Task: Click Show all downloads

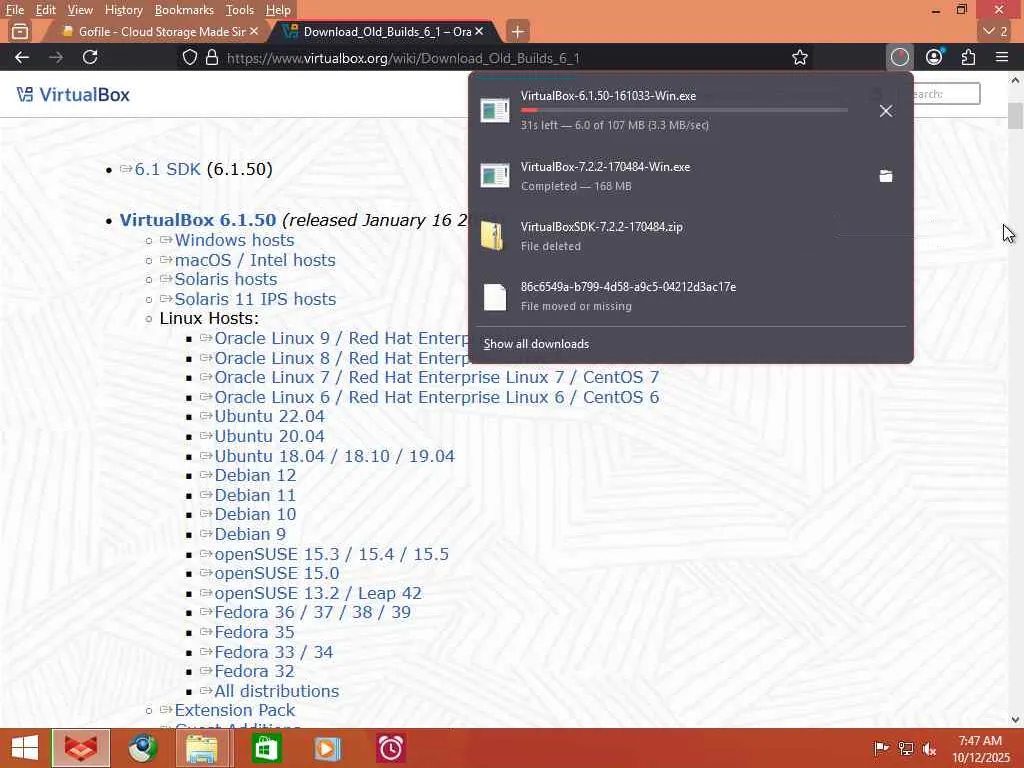Action: (x=536, y=344)
